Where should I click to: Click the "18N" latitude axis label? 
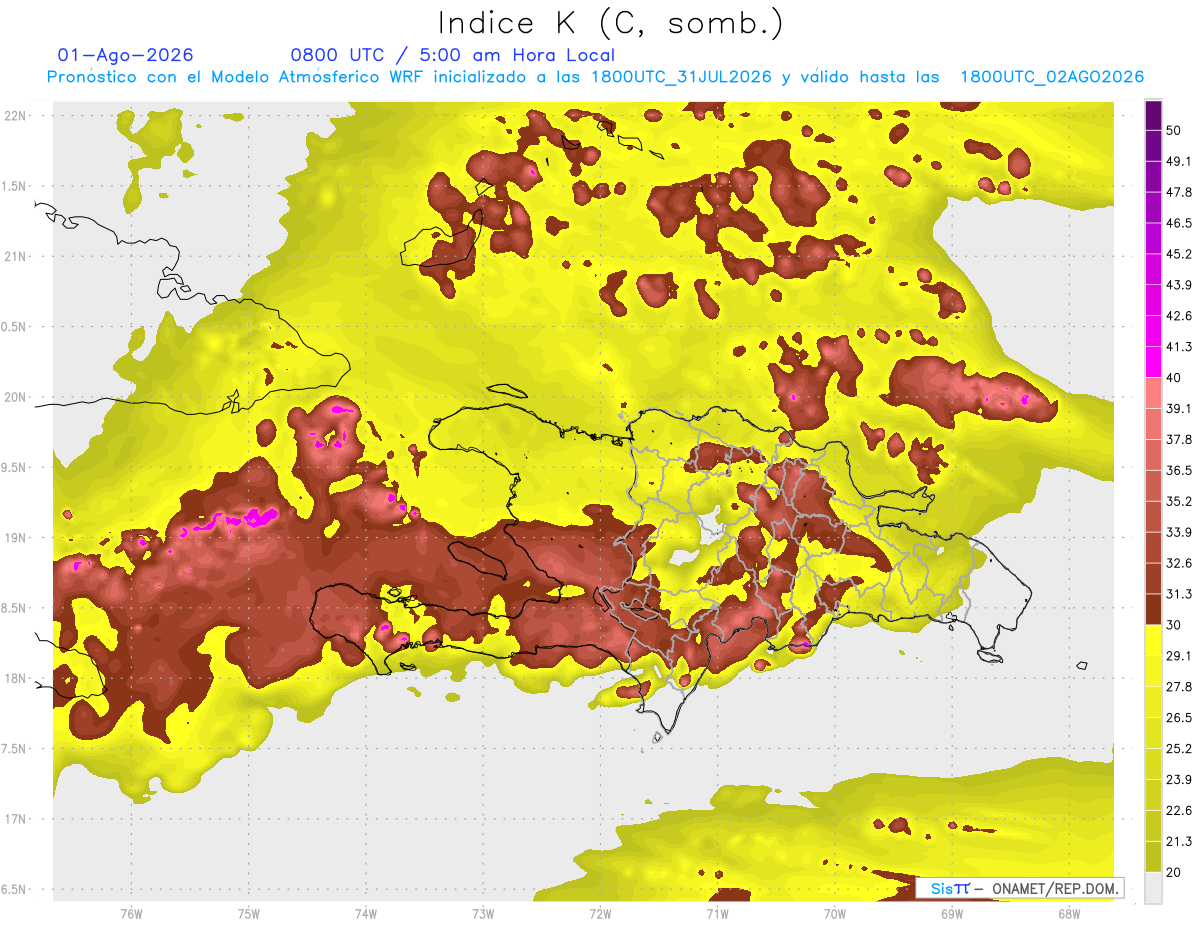click(14, 678)
